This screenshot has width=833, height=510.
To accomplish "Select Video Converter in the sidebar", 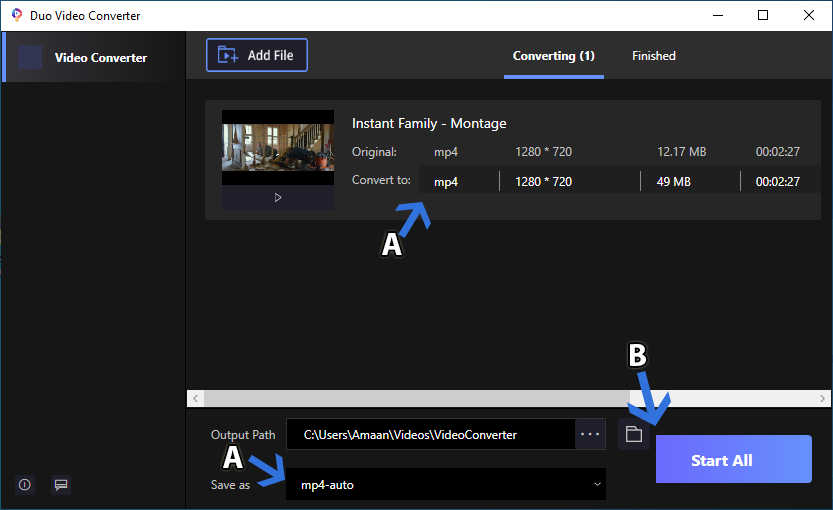I will click(x=94, y=57).
